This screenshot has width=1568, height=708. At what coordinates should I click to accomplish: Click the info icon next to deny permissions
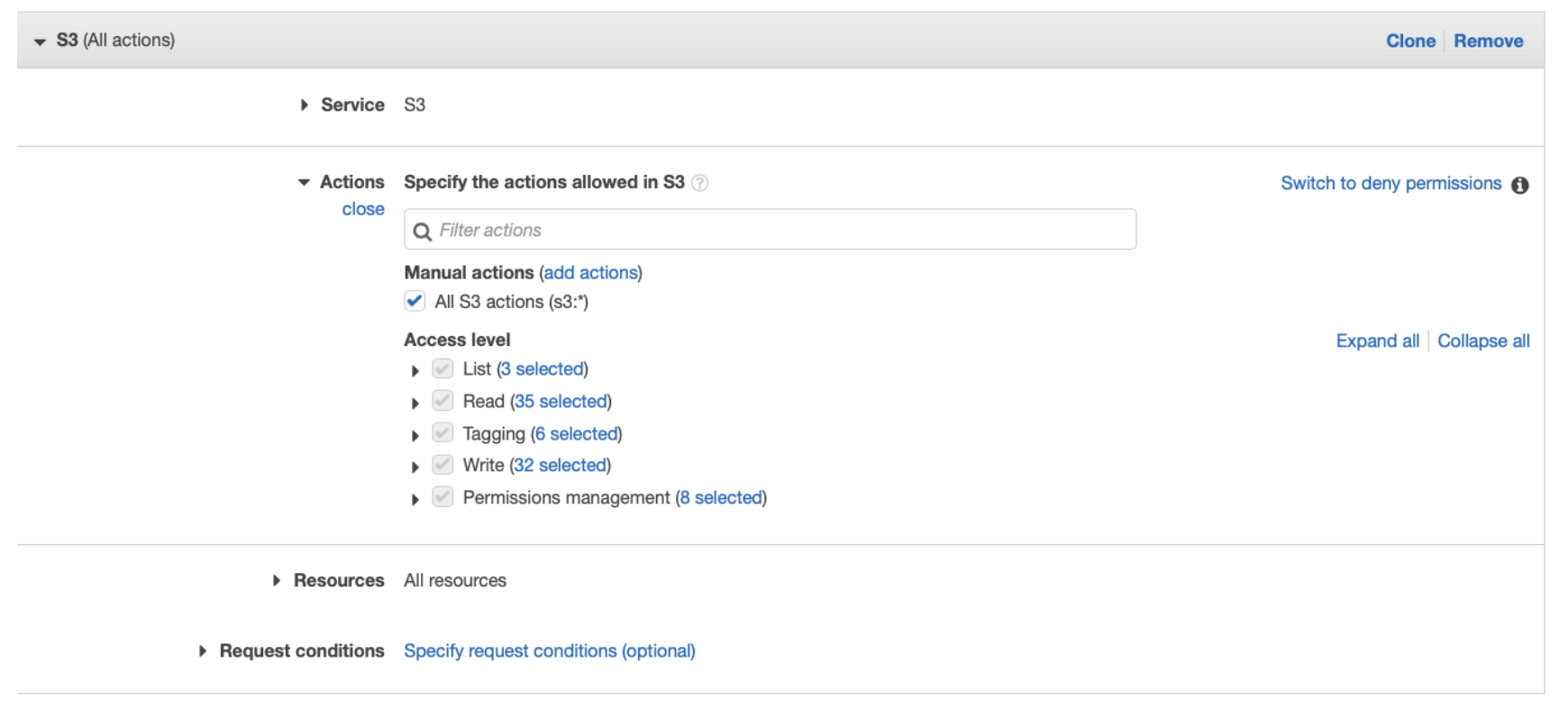coord(1519,185)
